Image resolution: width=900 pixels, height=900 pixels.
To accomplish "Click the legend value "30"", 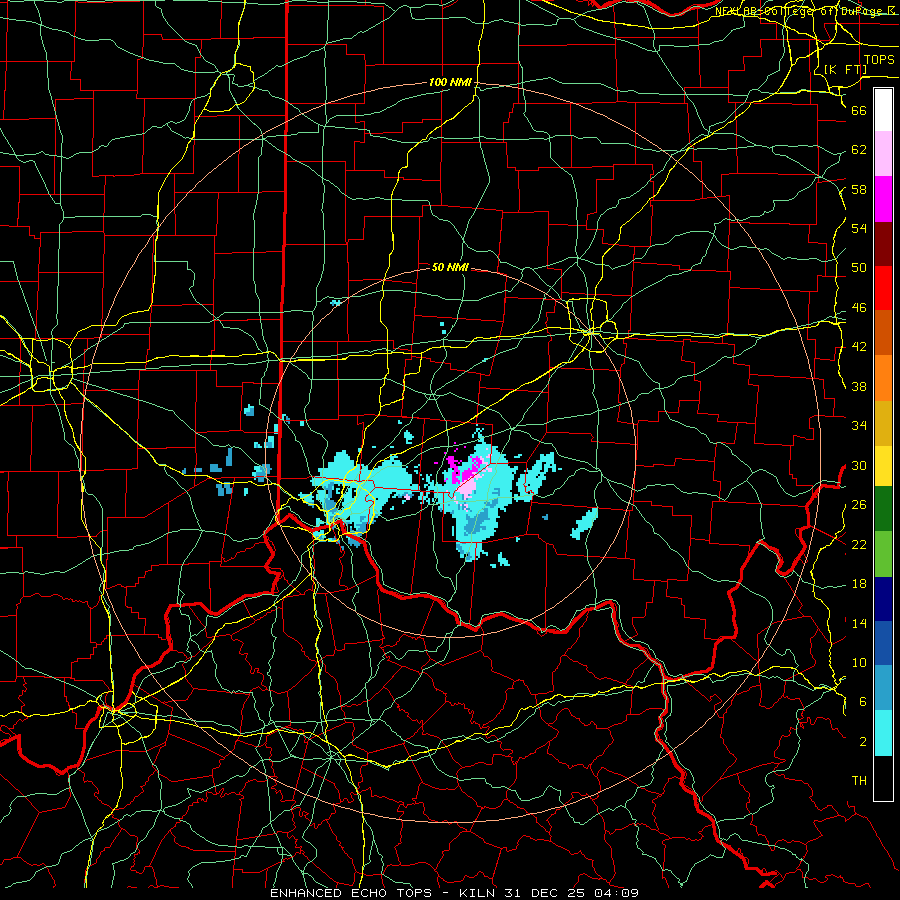I will click(x=859, y=465).
